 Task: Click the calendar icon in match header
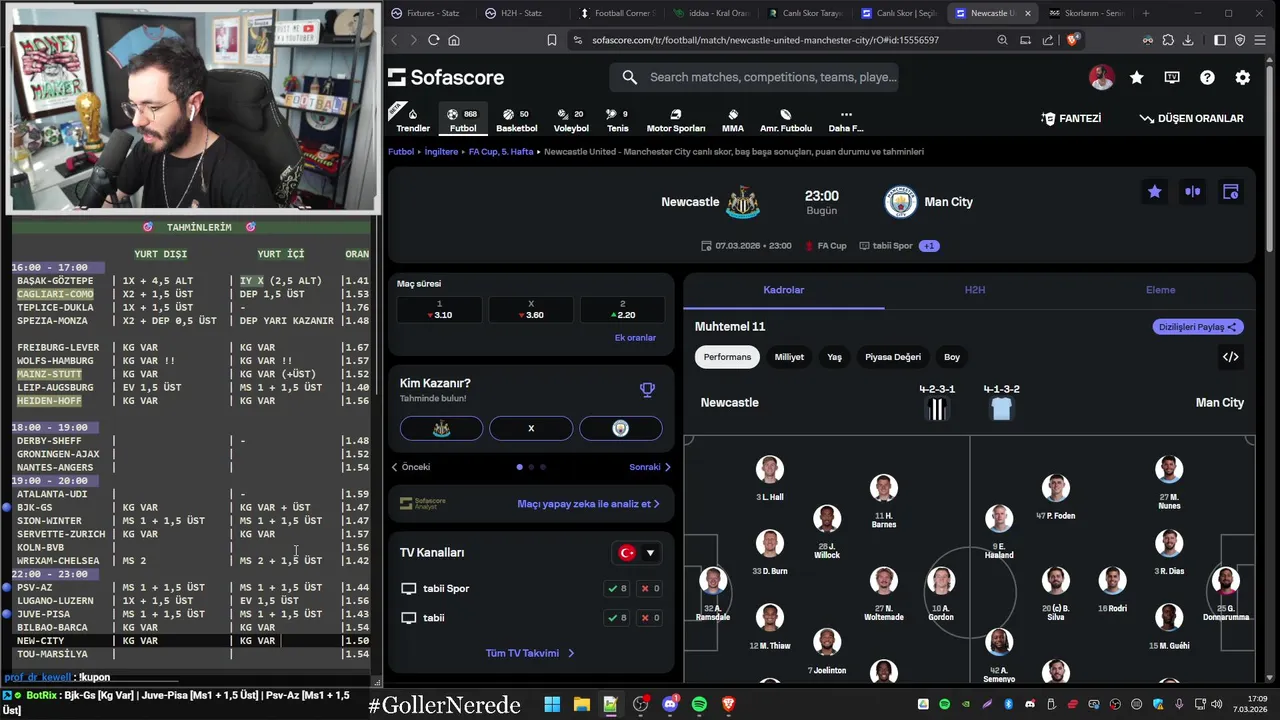pos(1231,191)
